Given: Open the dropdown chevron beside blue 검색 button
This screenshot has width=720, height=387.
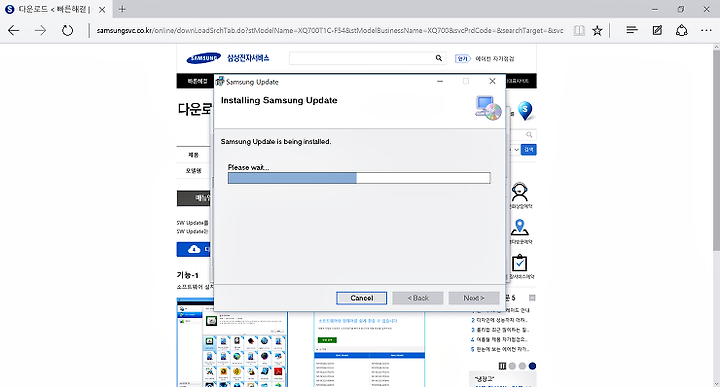Looking at the screenshot, I should coord(517,150).
